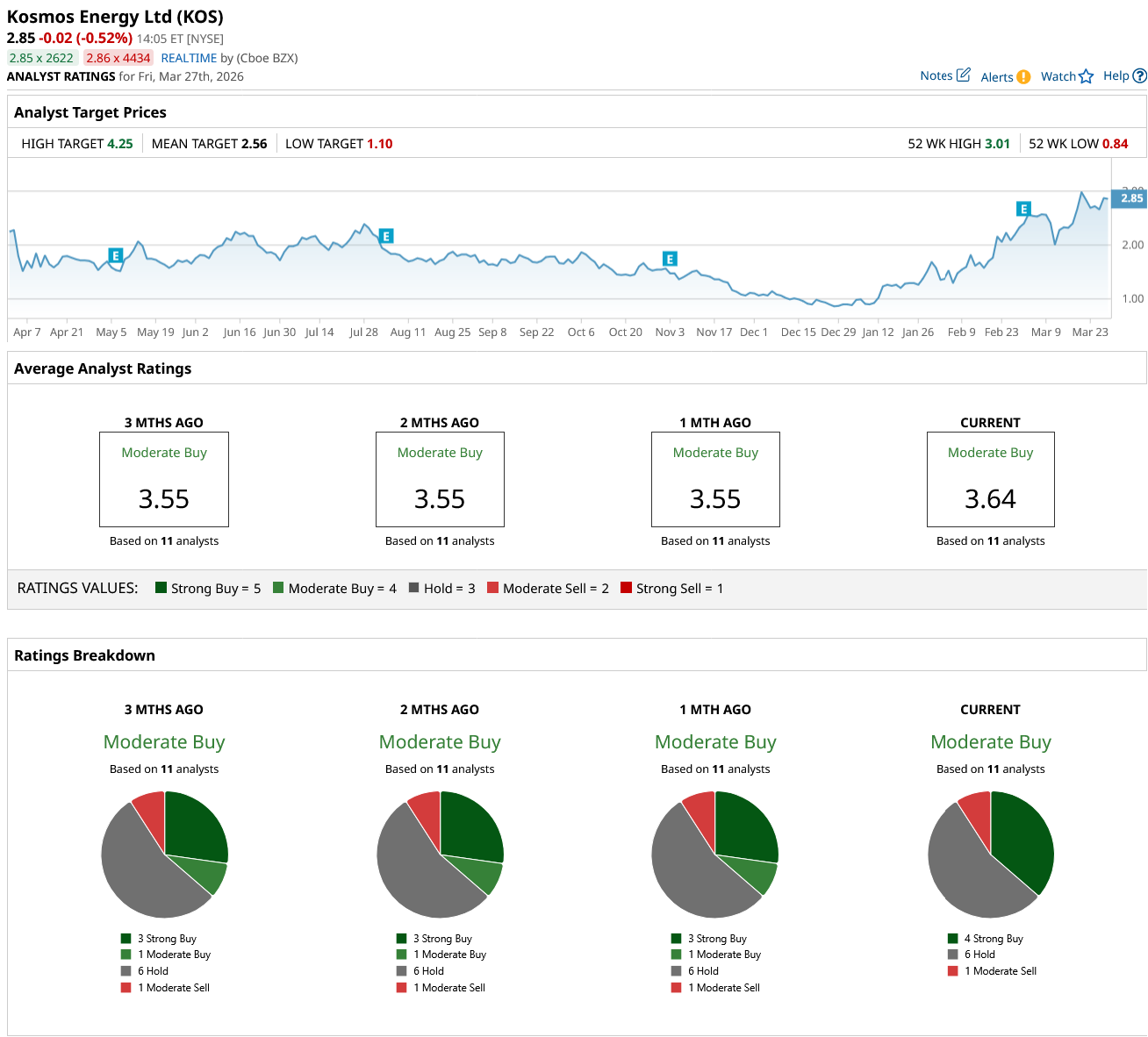Image resolution: width=1148 pixels, height=1037 pixels.
Task: Click the '6 Hold' label under 1 MTH AGO pie
Action: (x=703, y=971)
